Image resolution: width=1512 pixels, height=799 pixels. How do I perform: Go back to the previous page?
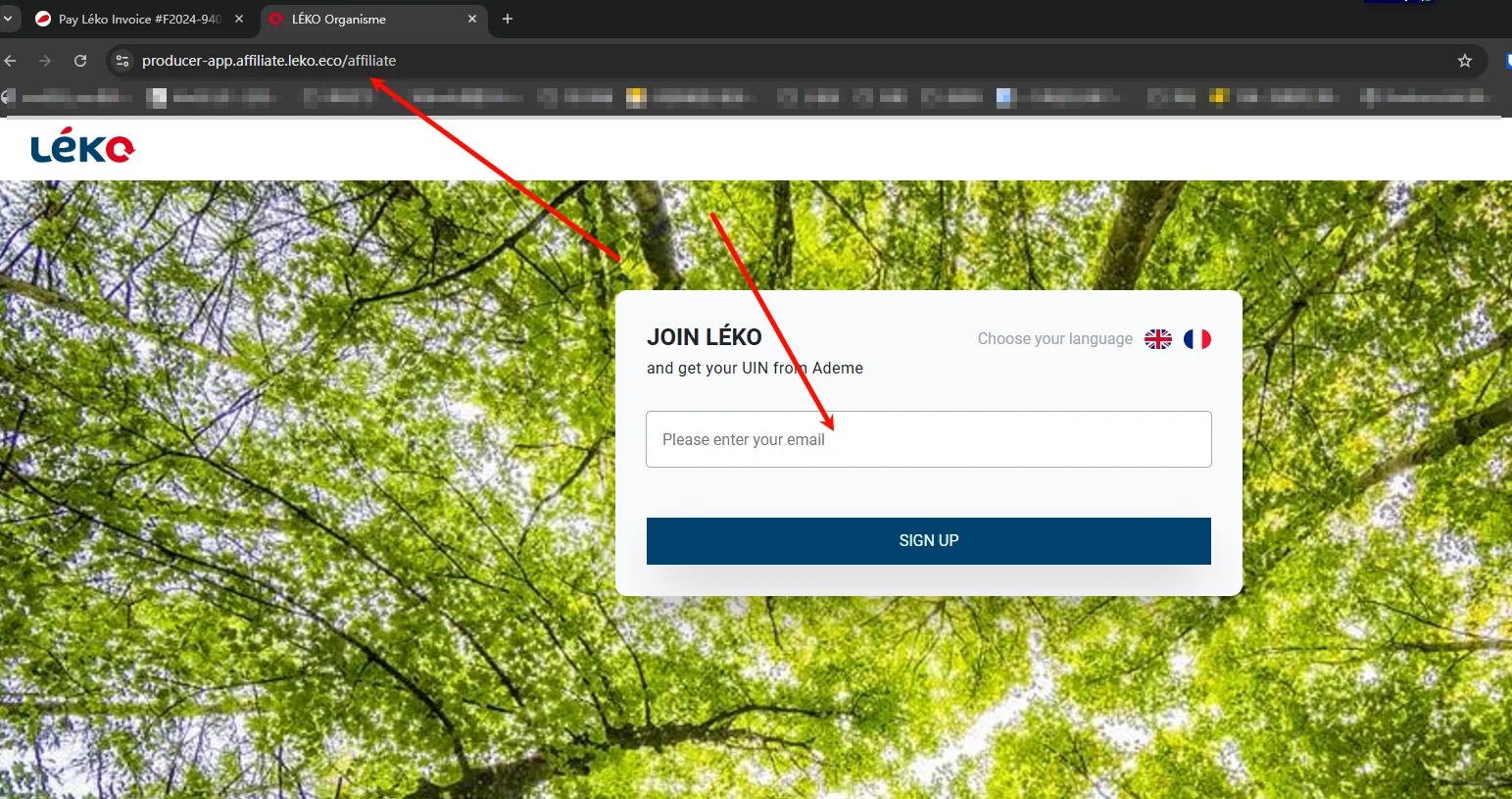coord(11,61)
